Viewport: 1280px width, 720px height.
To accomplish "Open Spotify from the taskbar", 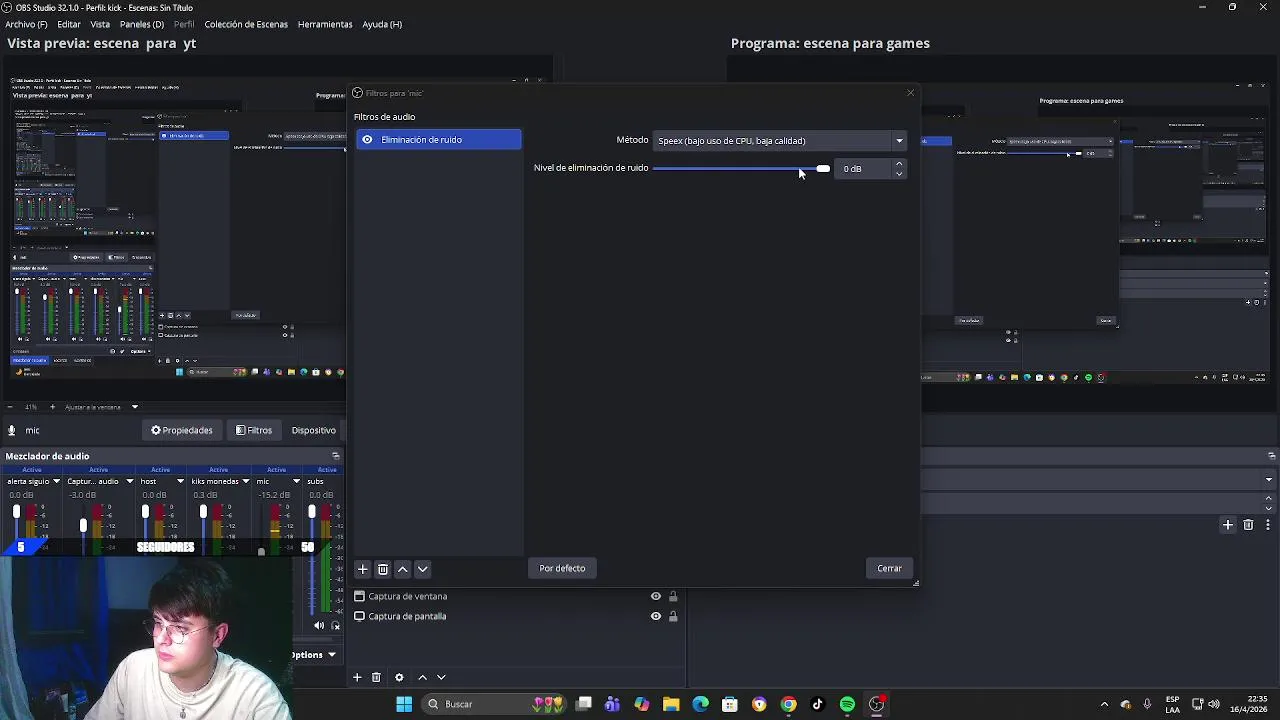I will click(x=847, y=704).
